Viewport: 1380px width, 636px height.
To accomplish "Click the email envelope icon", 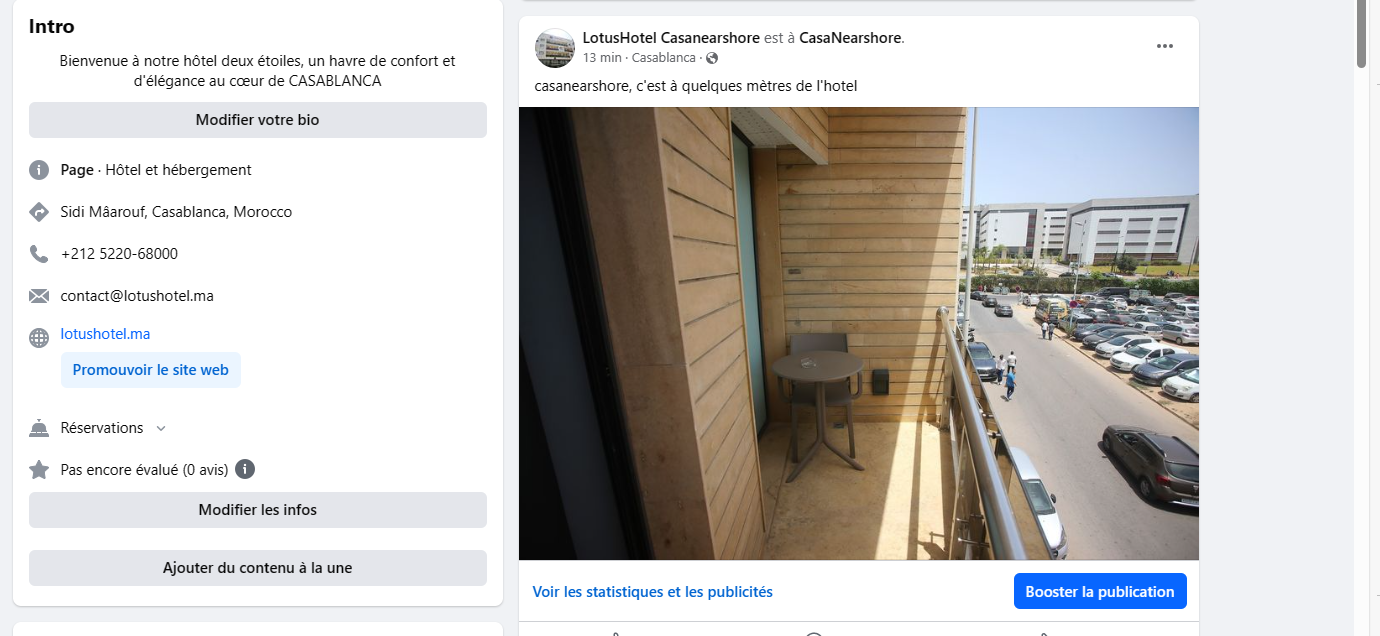I will pyautogui.click(x=39, y=296).
